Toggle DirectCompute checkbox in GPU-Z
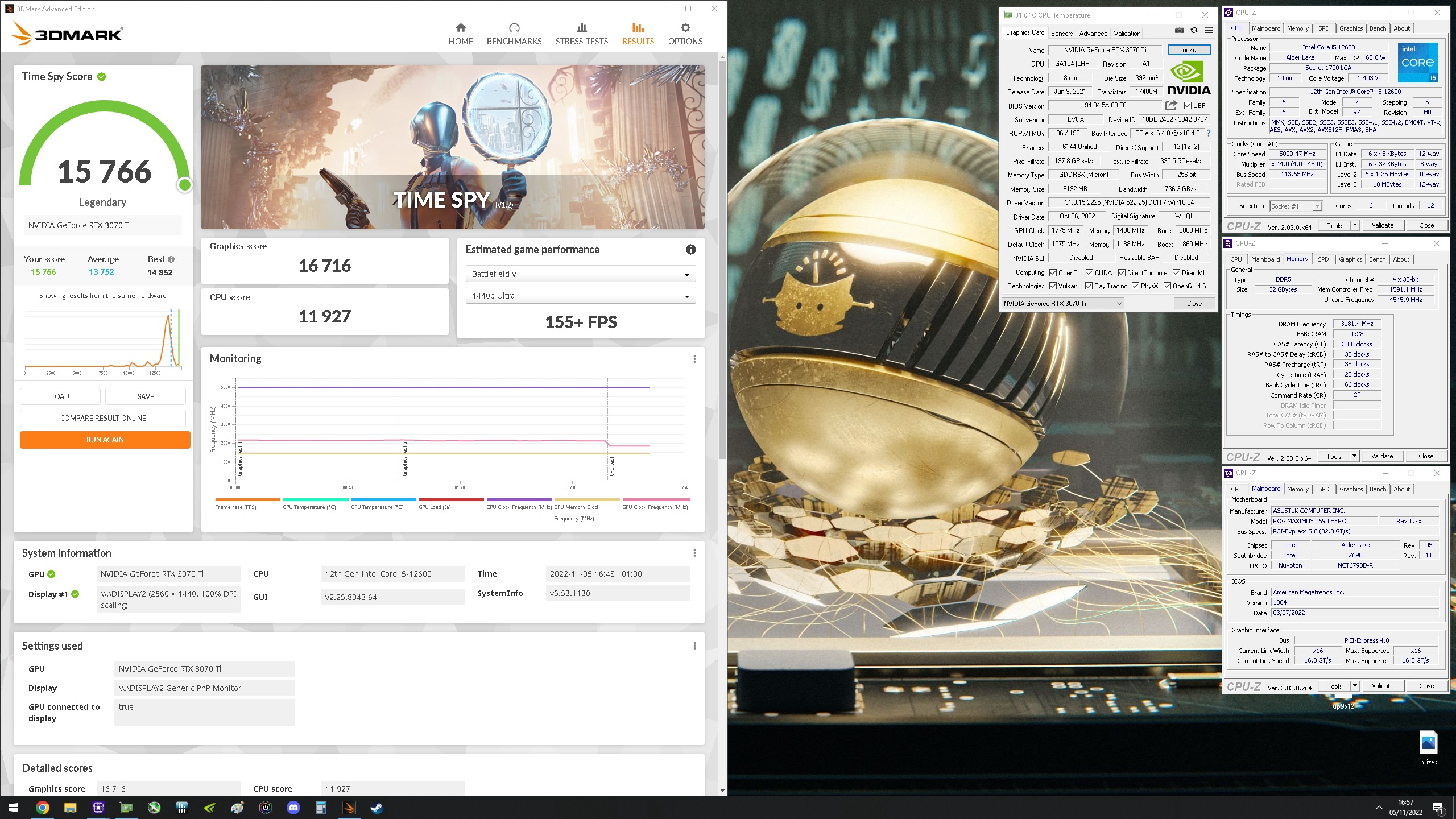The width and height of the screenshot is (1456, 819). (1122, 273)
